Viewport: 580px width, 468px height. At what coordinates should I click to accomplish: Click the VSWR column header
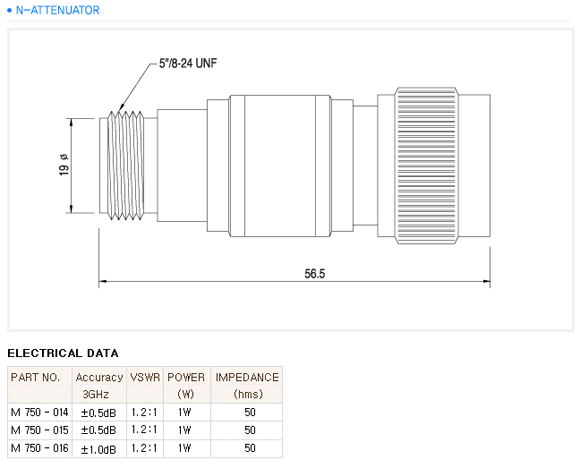click(145, 377)
